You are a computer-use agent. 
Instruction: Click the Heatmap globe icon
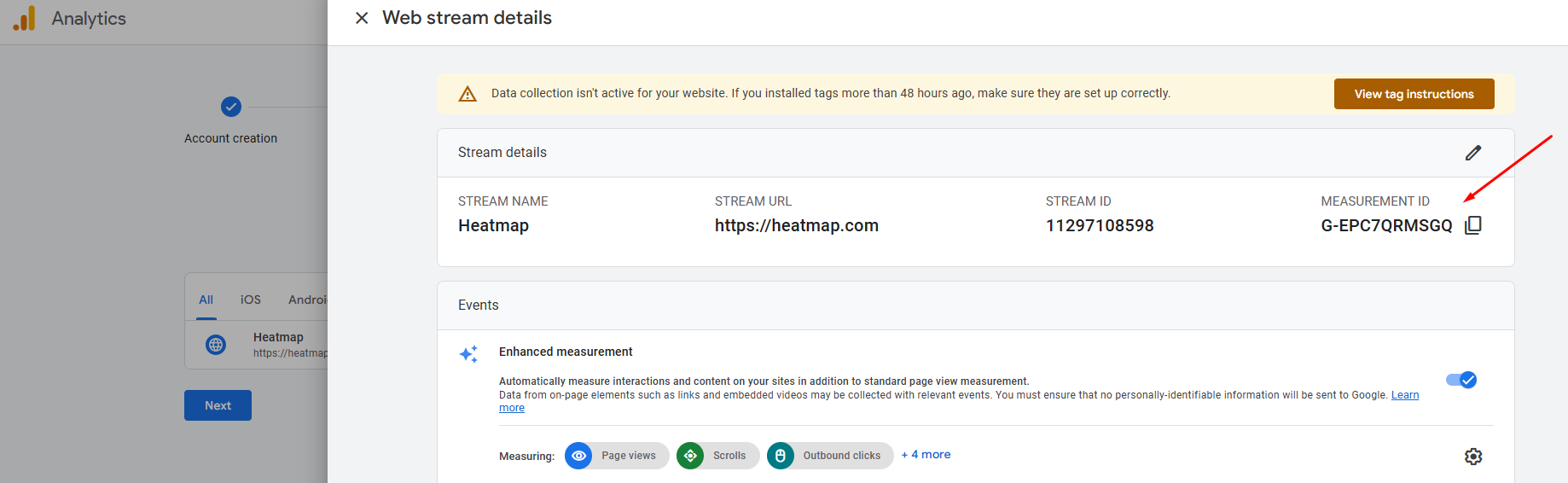pyautogui.click(x=216, y=345)
